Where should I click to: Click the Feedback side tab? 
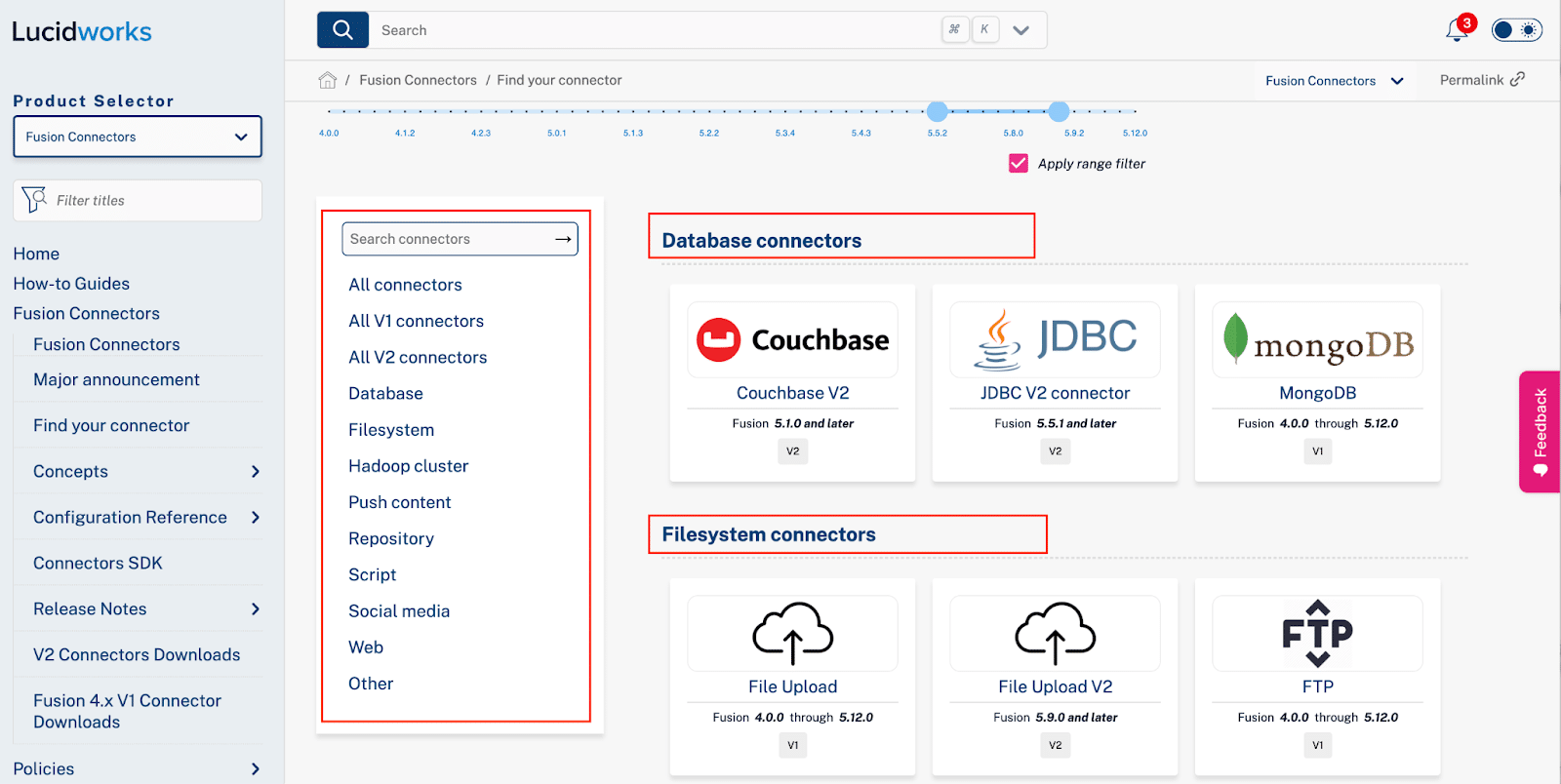pyautogui.click(x=1540, y=431)
